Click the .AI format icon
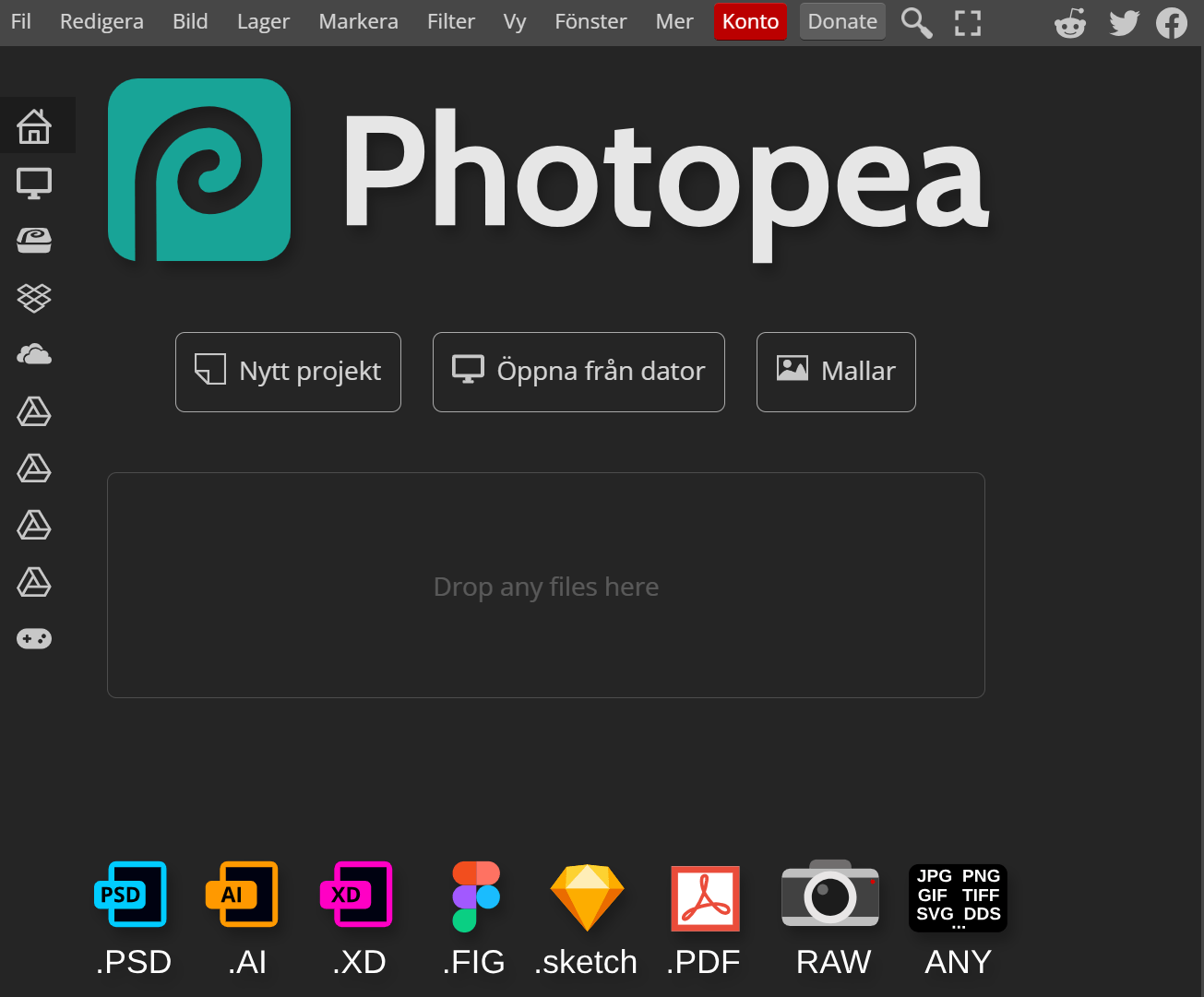 tap(242, 894)
